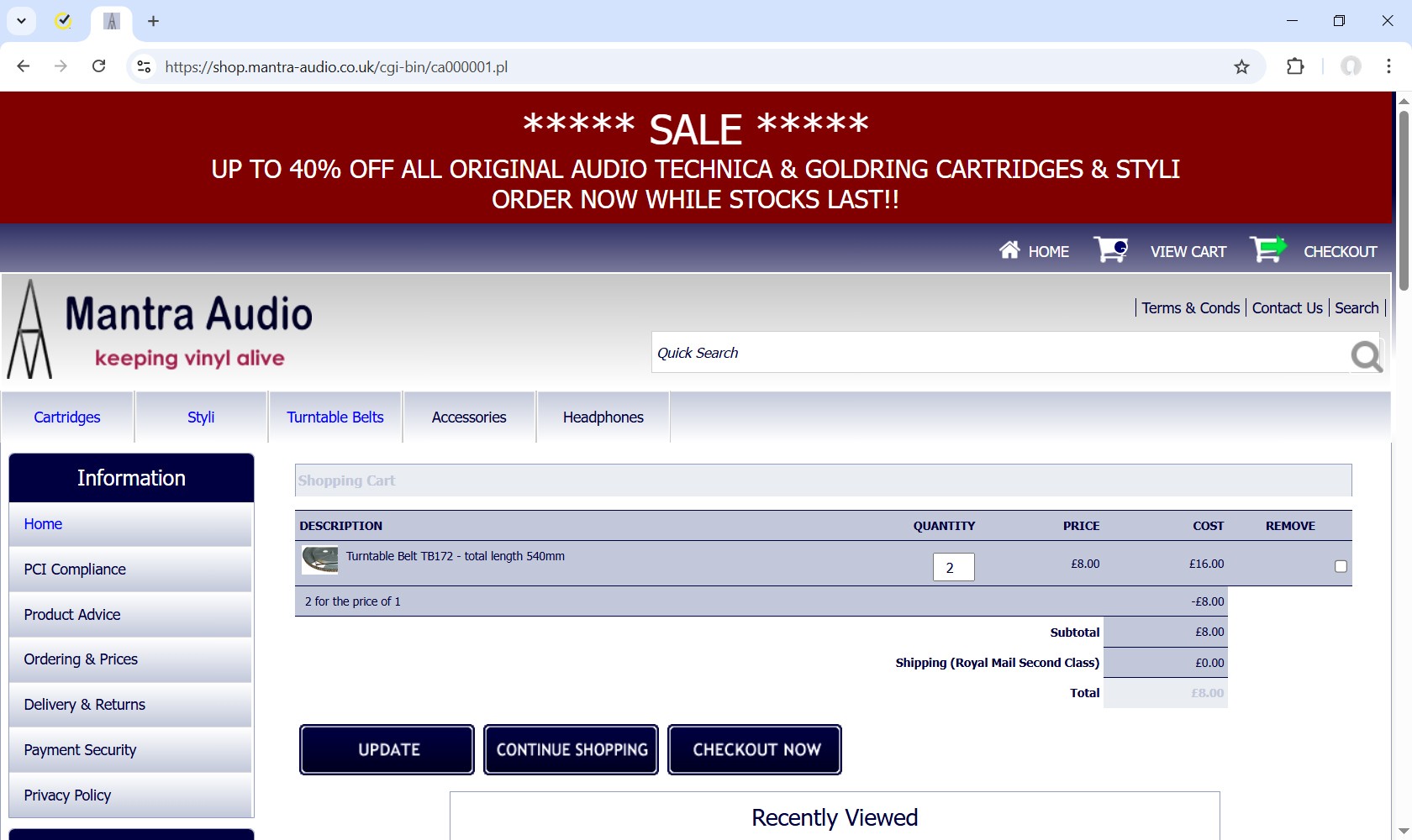Bookmark this page with the star icon
1412x840 pixels.
click(1241, 67)
